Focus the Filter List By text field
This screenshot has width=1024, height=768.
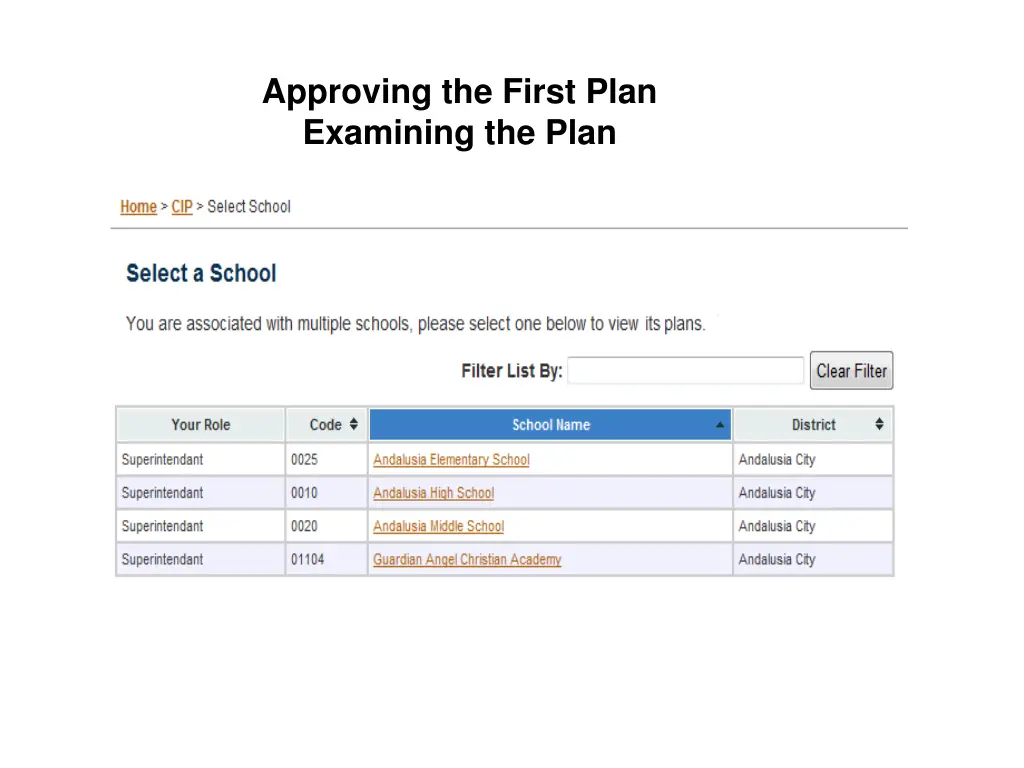click(686, 370)
